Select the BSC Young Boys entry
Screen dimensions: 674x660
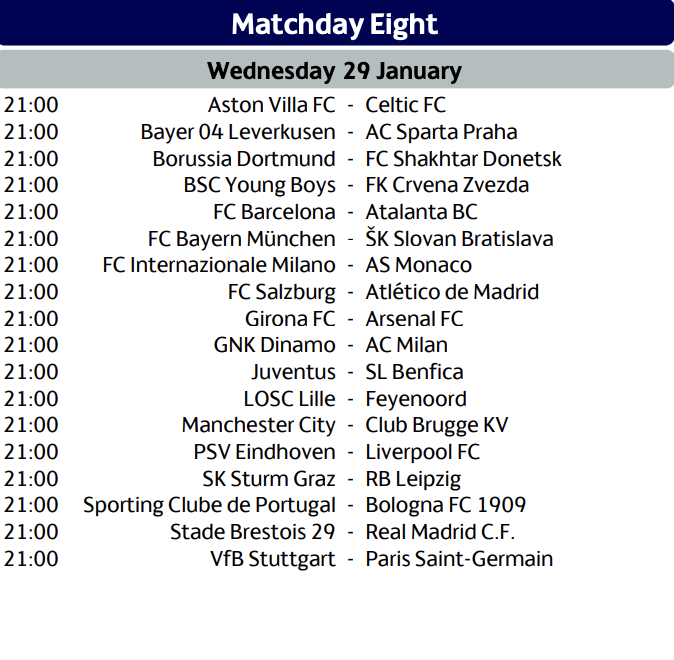[259, 185]
